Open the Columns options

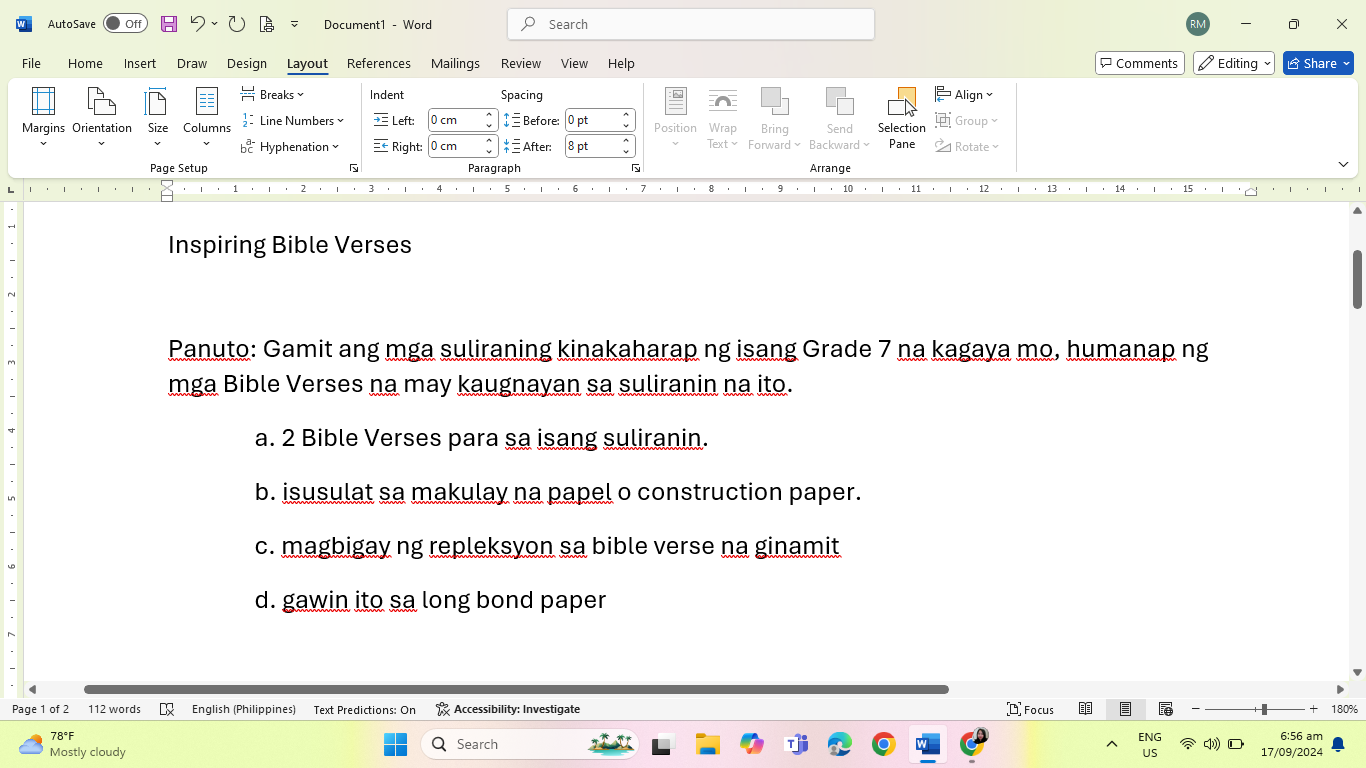pyautogui.click(x=207, y=117)
